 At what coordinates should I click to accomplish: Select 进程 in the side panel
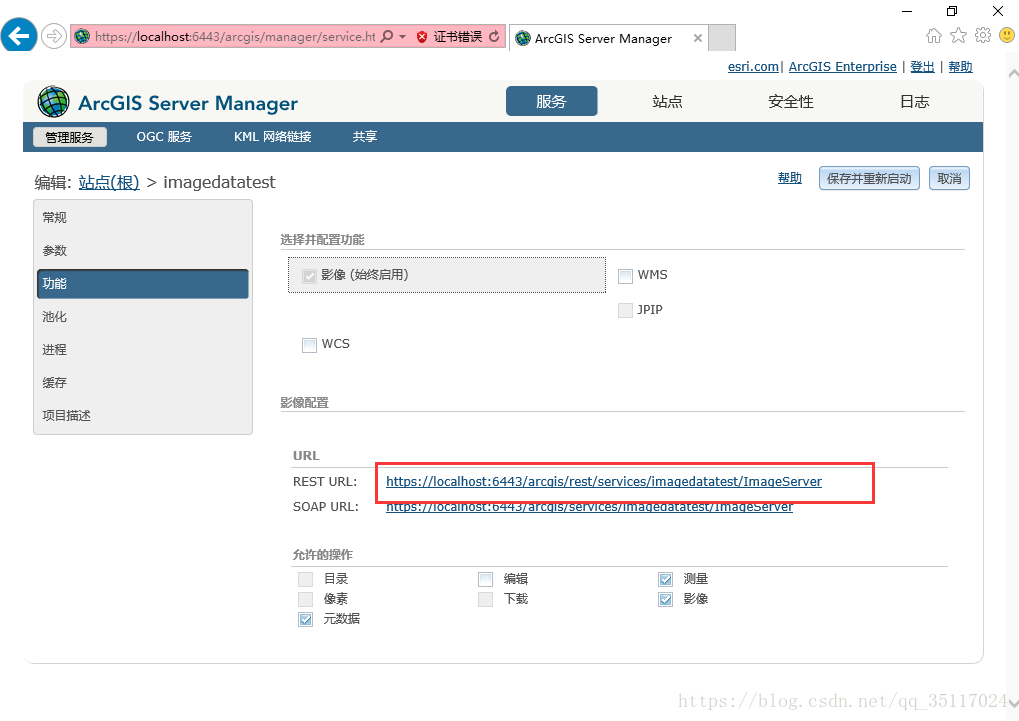click(x=142, y=350)
